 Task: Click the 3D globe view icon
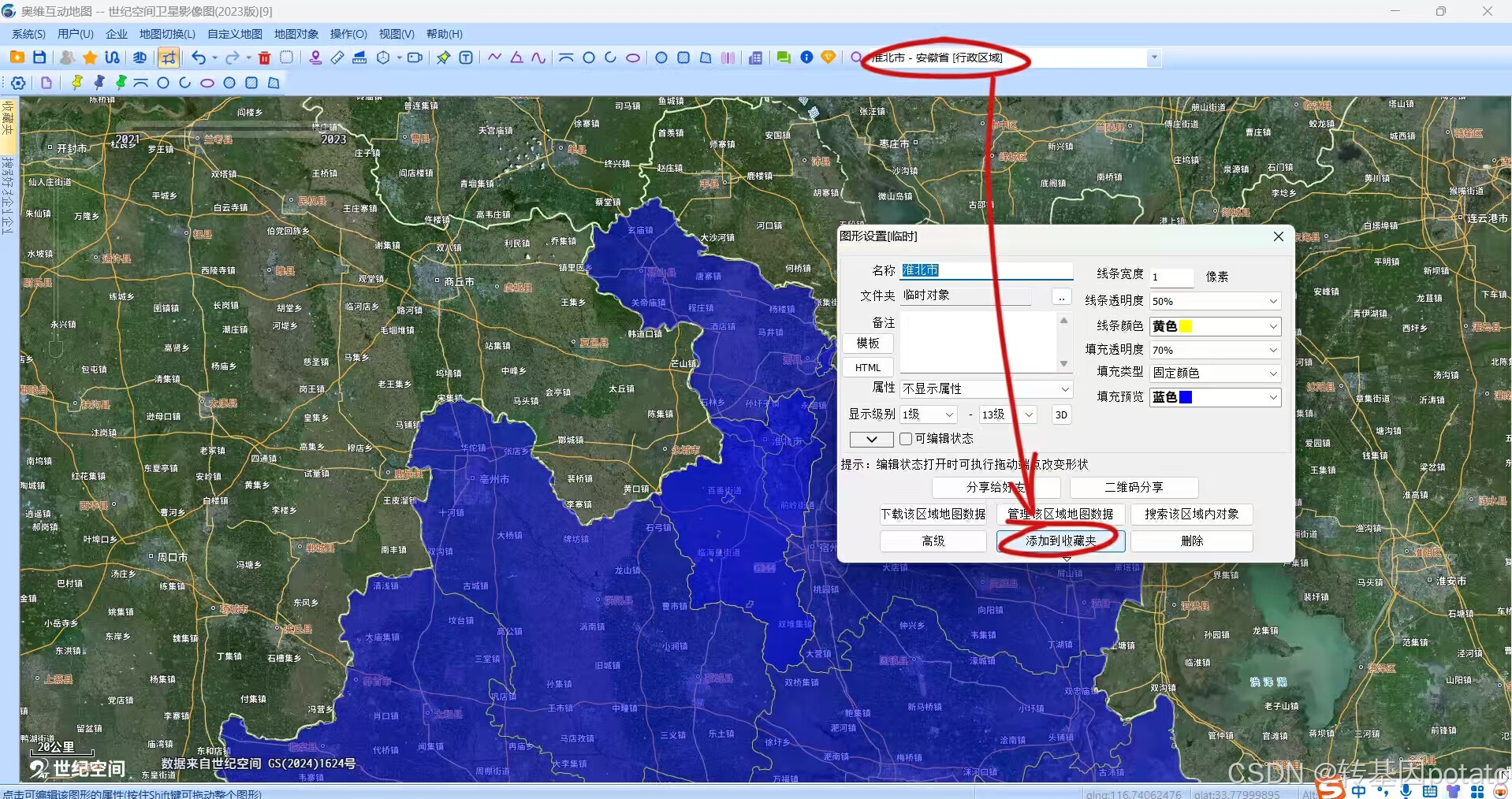pos(140,58)
